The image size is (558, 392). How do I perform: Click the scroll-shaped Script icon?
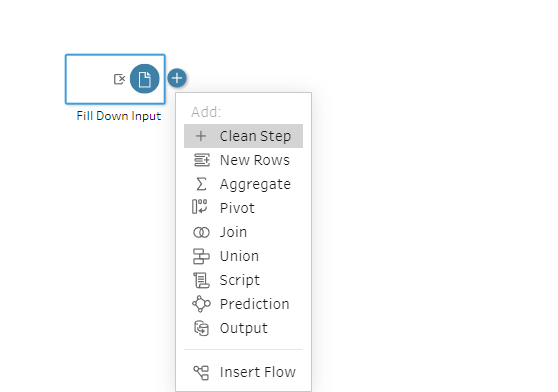201,280
